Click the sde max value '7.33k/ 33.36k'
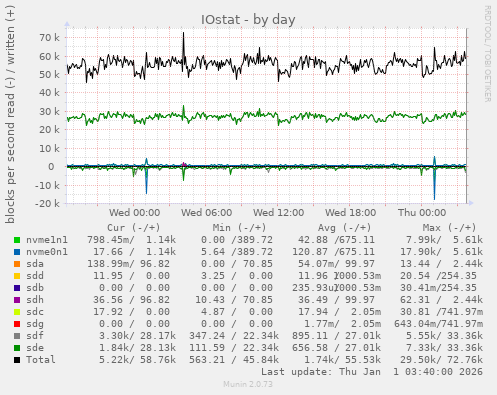Image resolution: width=497 pixels, height=395 pixels. (x=444, y=348)
